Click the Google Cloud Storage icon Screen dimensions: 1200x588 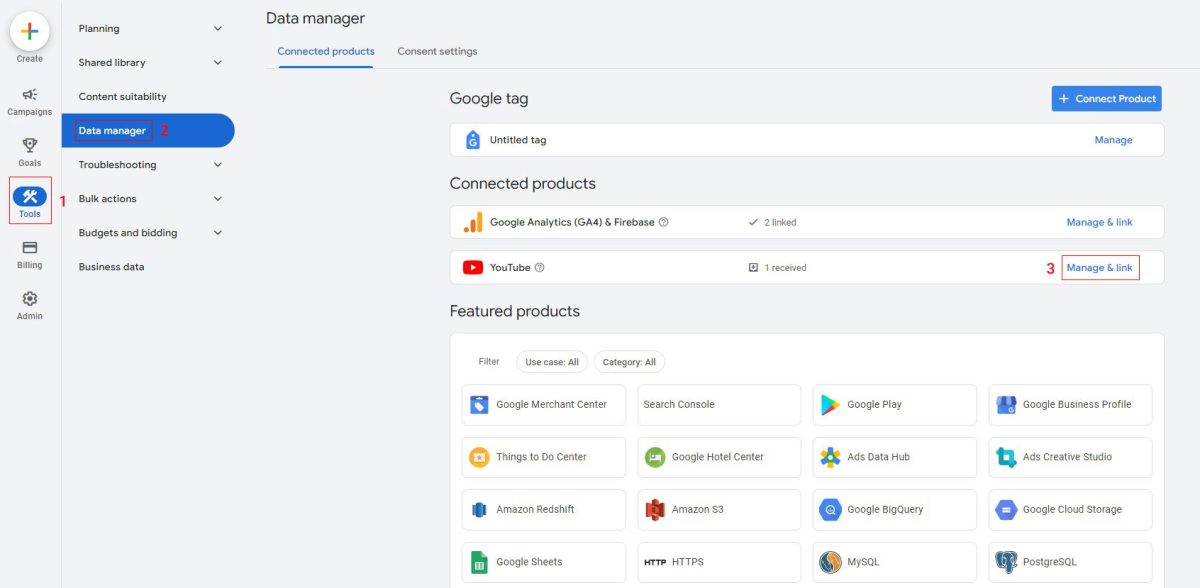pos(1006,510)
